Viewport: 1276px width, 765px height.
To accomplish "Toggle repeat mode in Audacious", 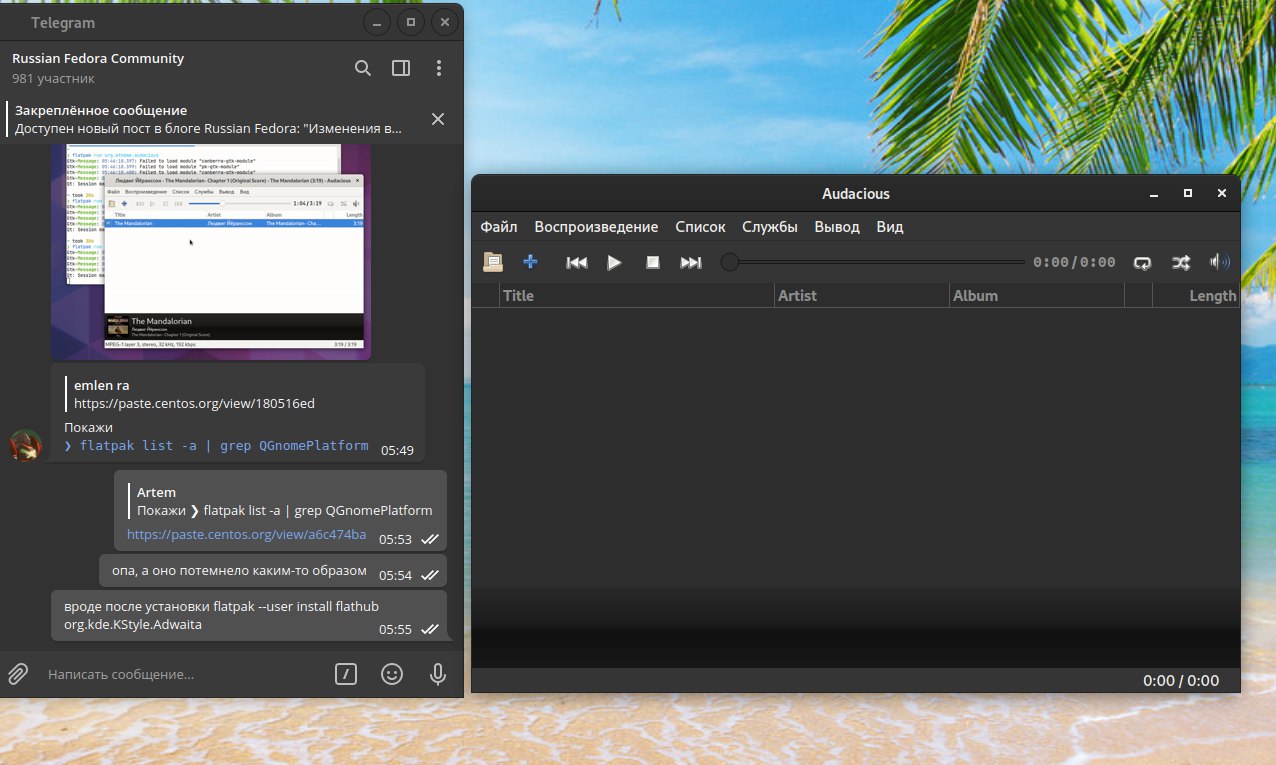I will [1142, 262].
